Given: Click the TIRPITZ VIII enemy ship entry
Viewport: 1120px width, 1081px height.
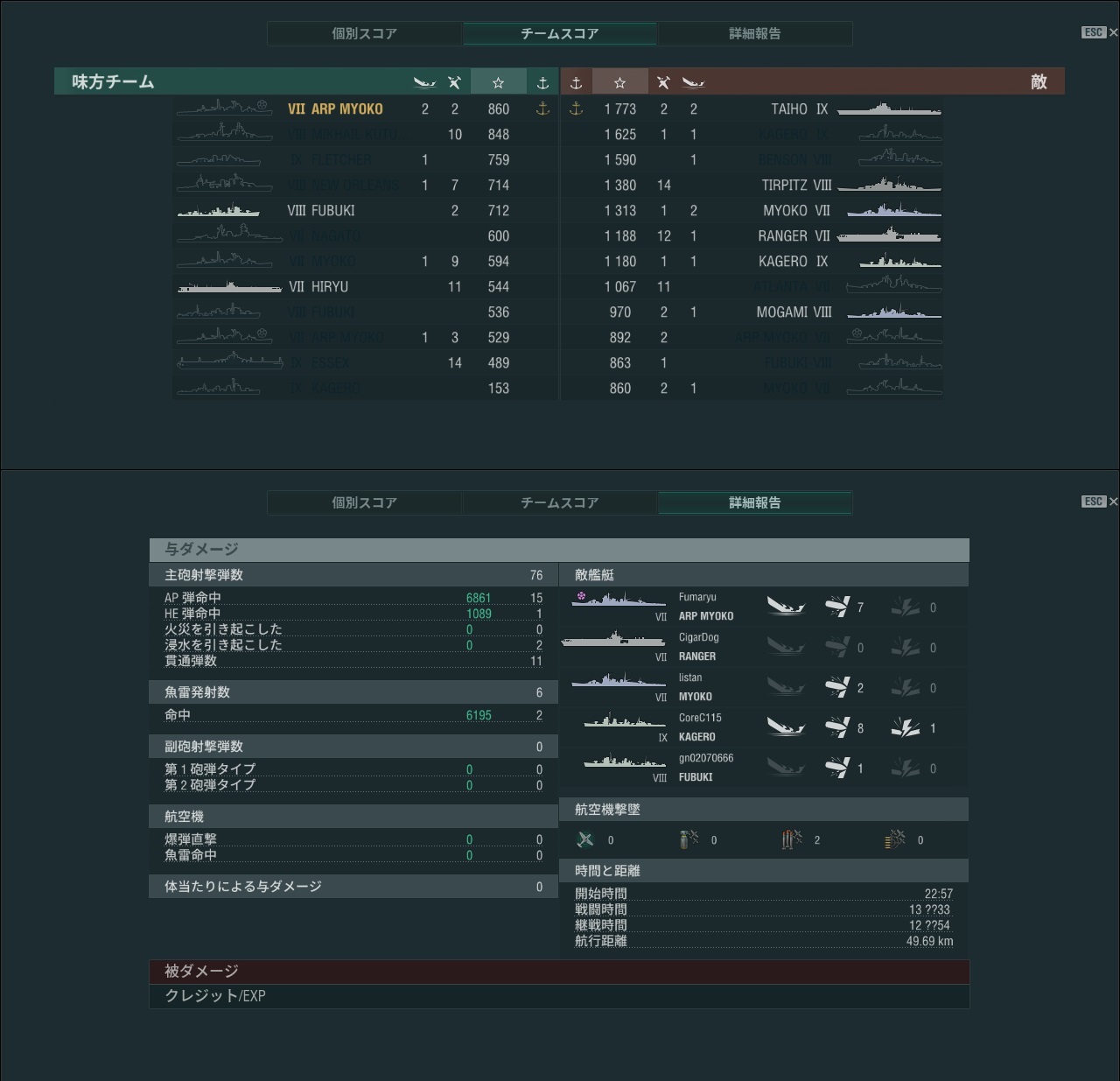Looking at the screenshot, I should pos(796,186).
